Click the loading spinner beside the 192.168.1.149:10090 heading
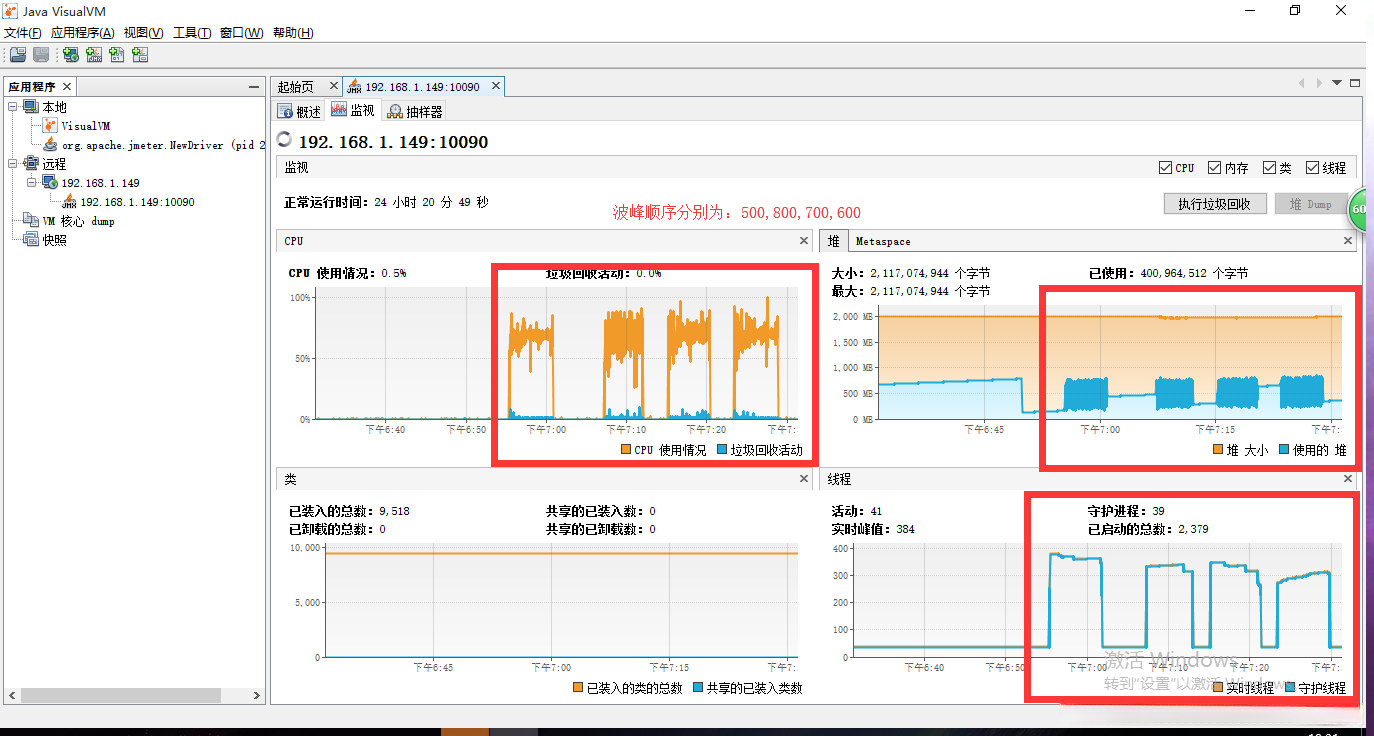Screen dimensions: 1374x736 285,141
